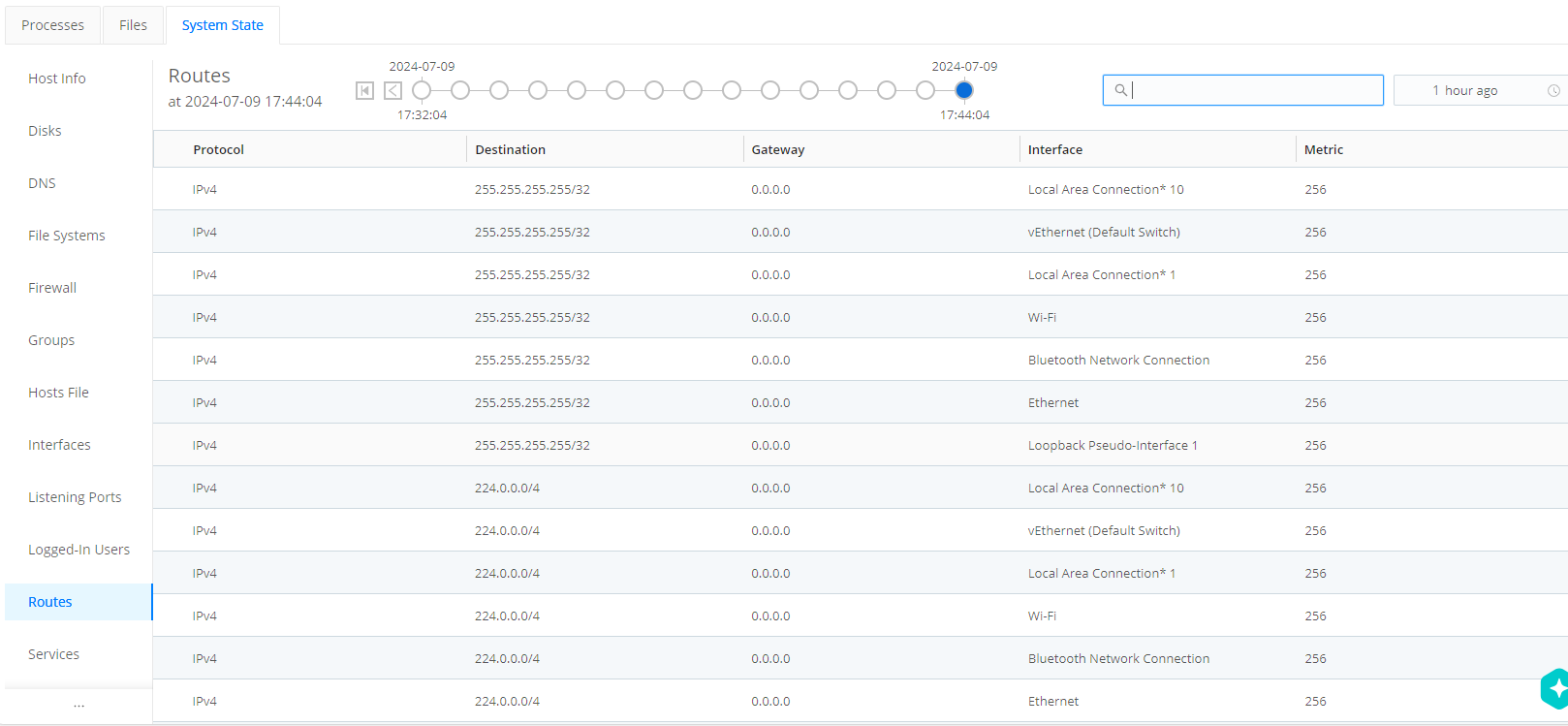Select 255.255.255.255/32 row for Local Area Connection* 1
This screenshot has width=1568, height=726.
[861, 274]
